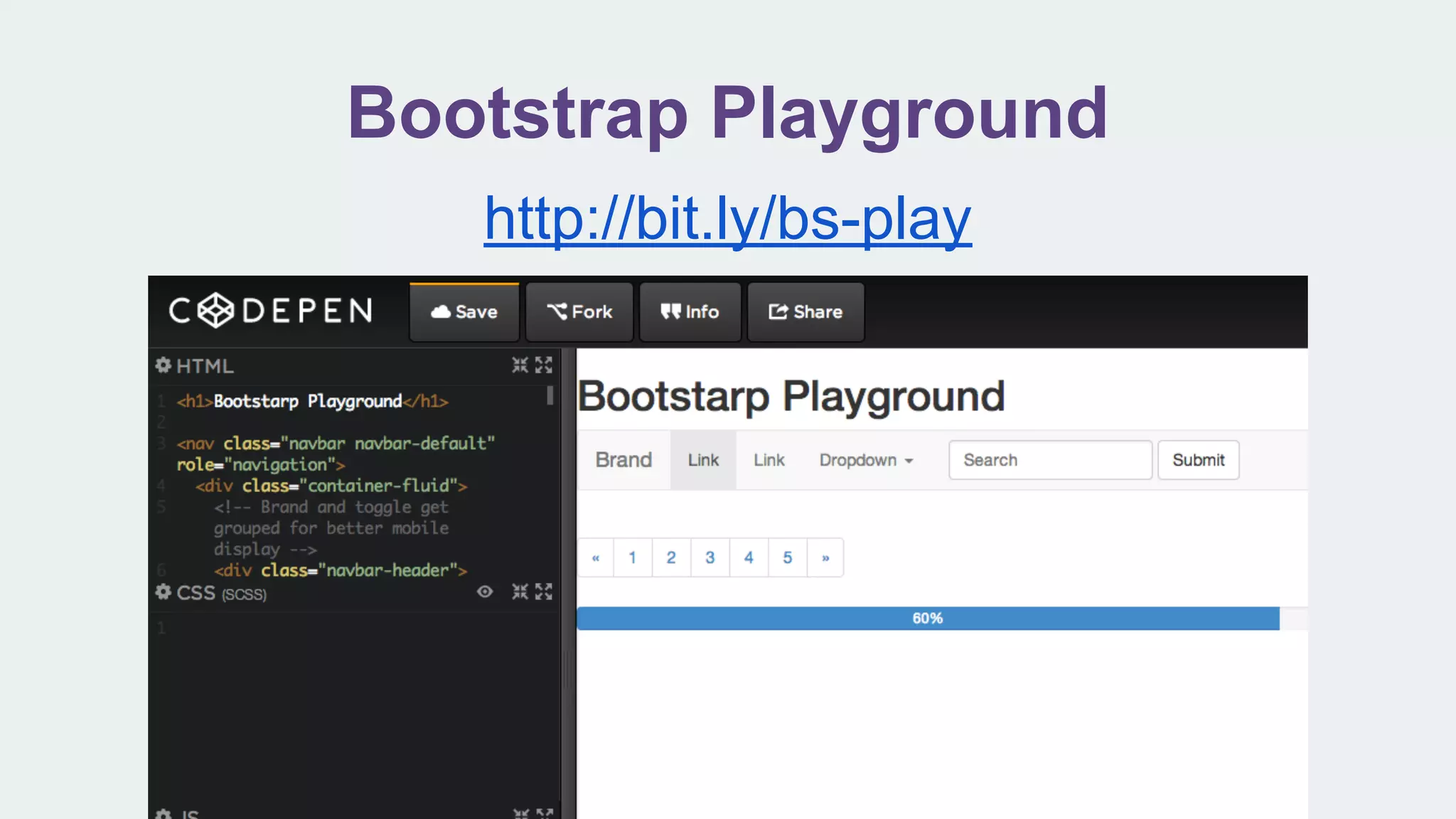Go to pagination page 4

coord(749,557)
